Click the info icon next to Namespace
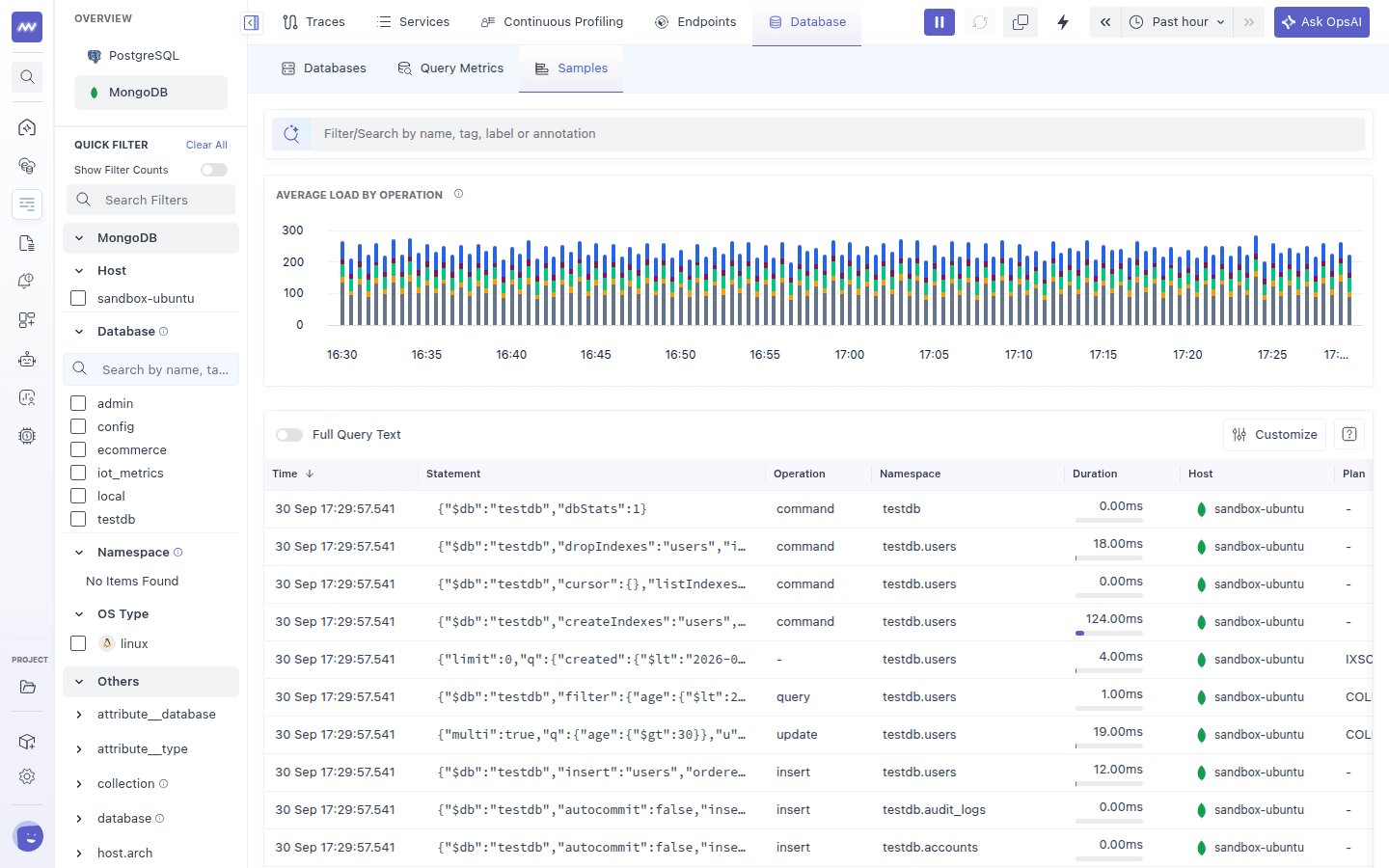This screenshot has height=868, width=1389. (x=177, y=552)
